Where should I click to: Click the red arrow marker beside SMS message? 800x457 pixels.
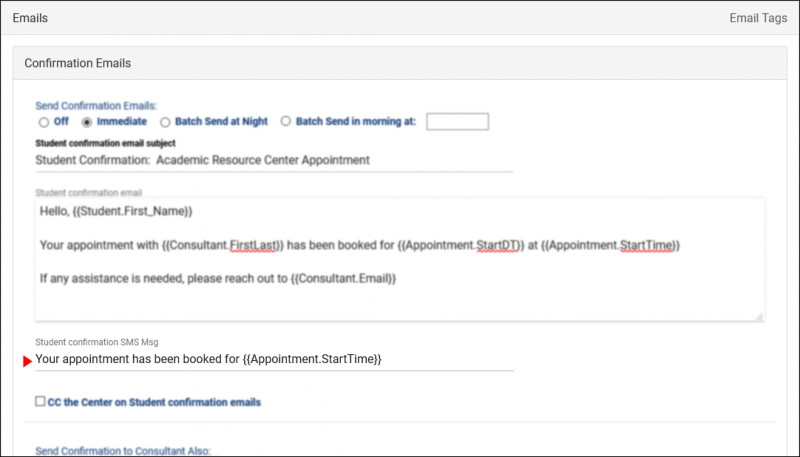tap(28, 361)
